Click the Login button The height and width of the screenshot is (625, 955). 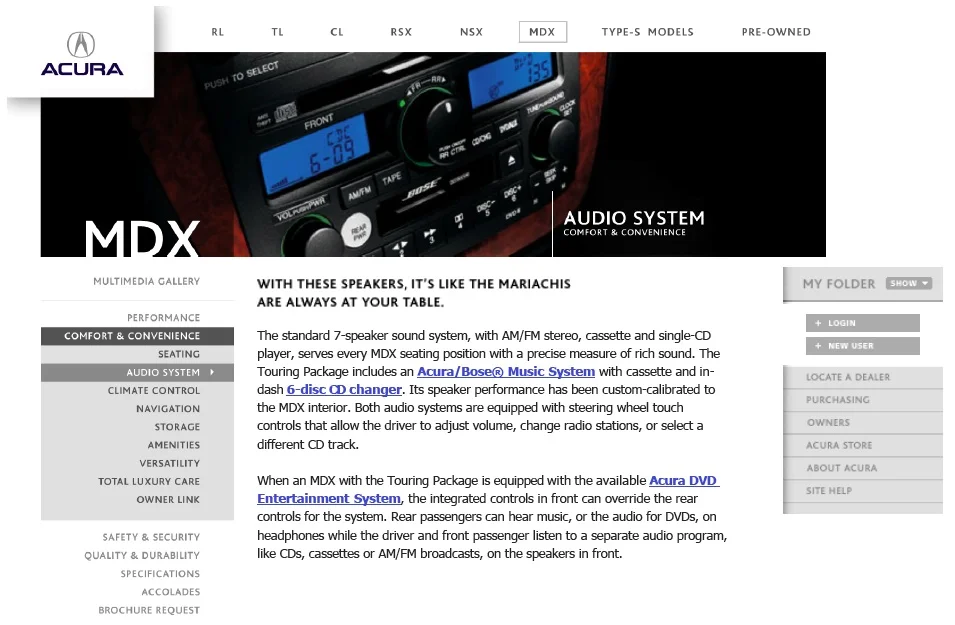click(862, 323)
